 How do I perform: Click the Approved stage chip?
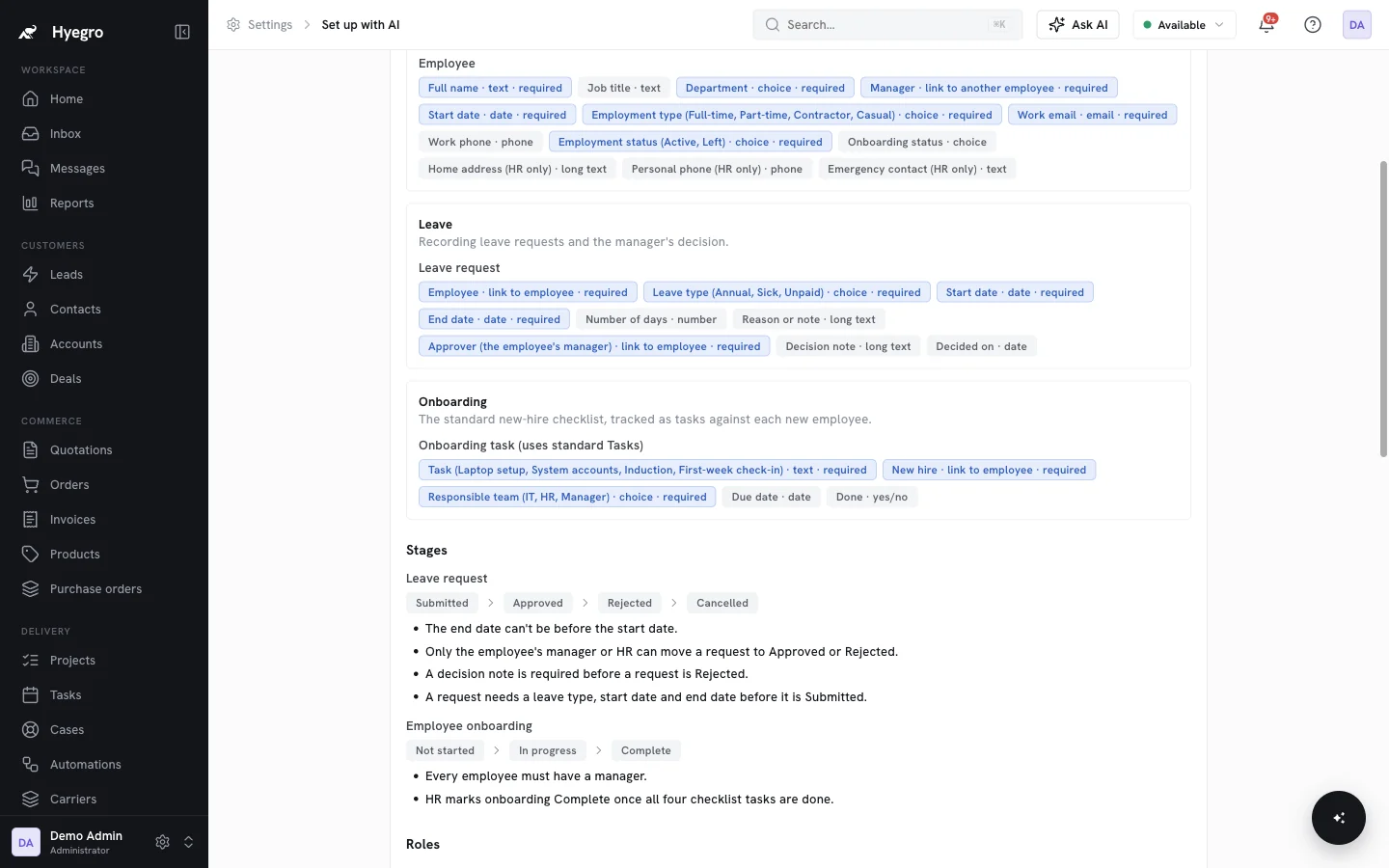(x=538, y=604)
